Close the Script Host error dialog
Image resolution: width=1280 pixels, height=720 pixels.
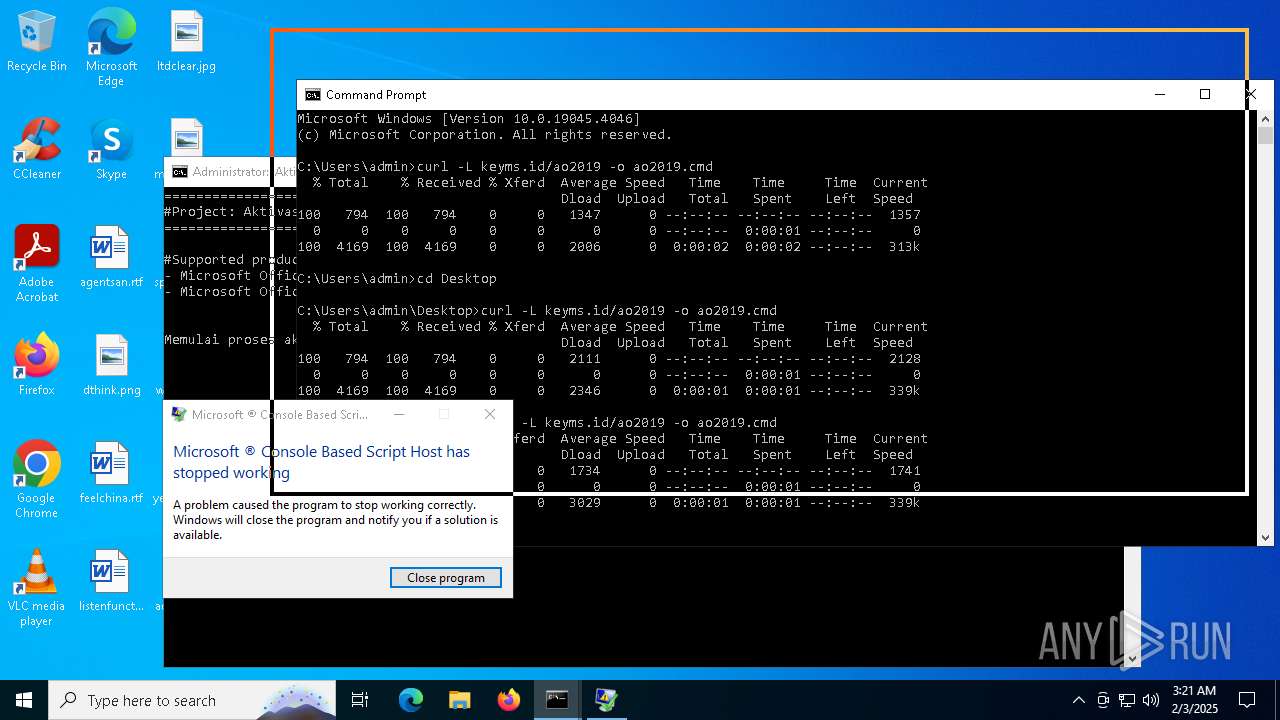[490, 414]
